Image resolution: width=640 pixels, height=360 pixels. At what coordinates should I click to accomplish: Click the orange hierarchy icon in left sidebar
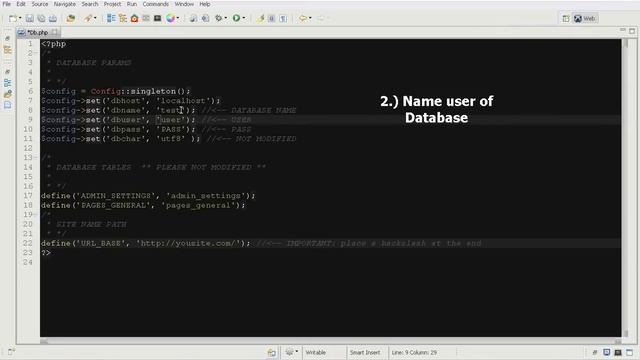(7, 50)
